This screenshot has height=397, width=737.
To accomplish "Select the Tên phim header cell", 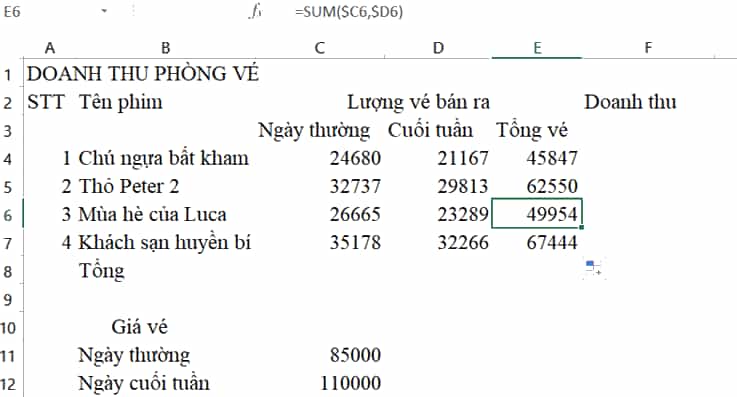I will (120, 102).
